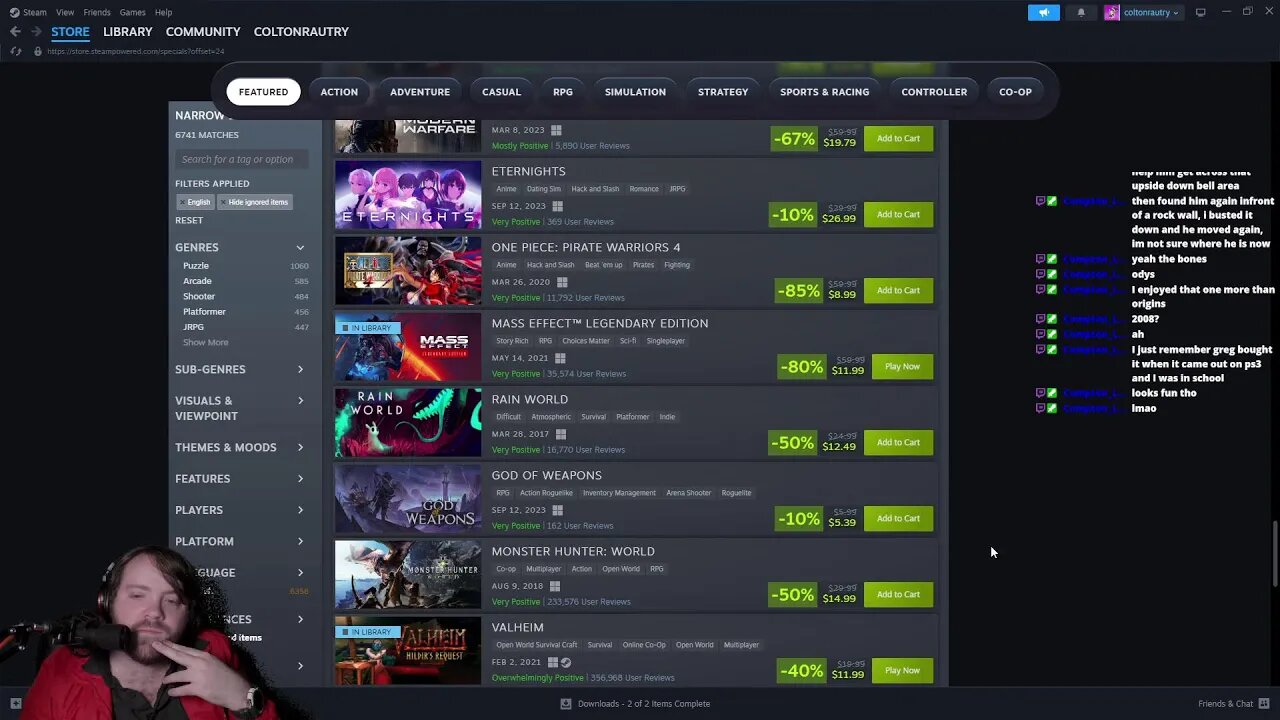Select the STRATEGY category pill
This screenshot has height=720, width=1280.
pos(723,92)
